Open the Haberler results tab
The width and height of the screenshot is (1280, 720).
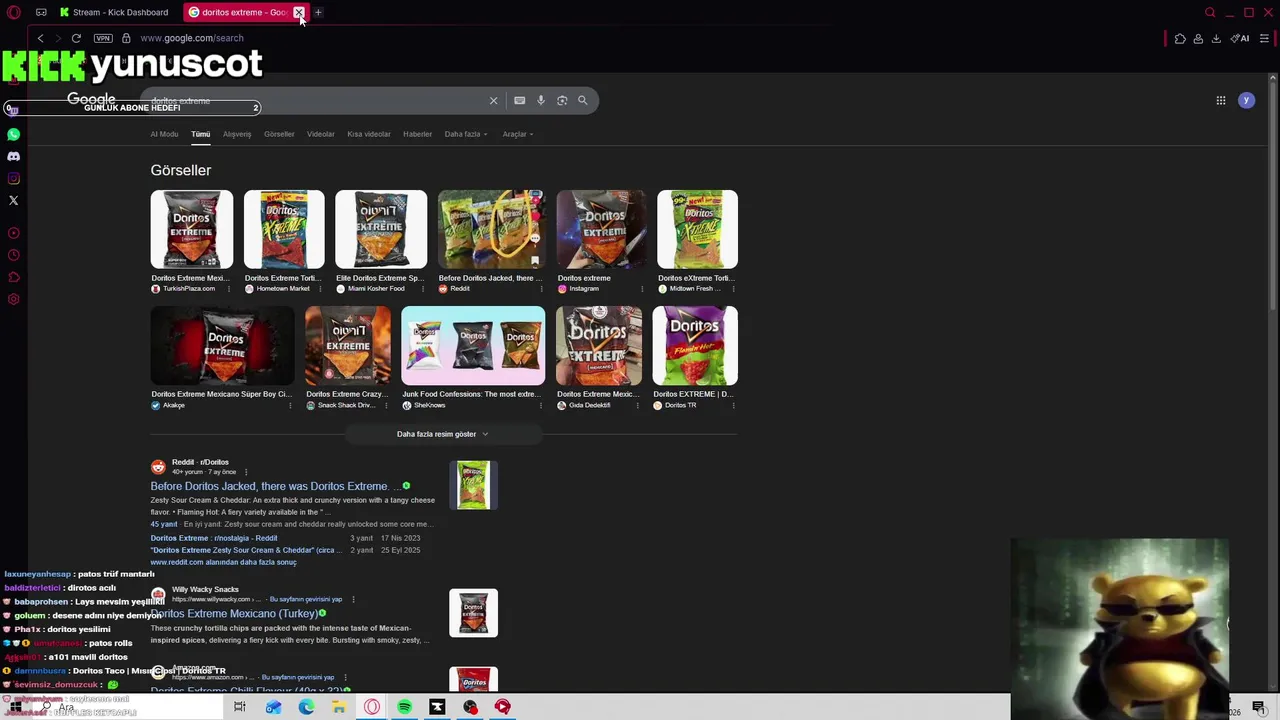pyautogui.click(x=417, y=134)
